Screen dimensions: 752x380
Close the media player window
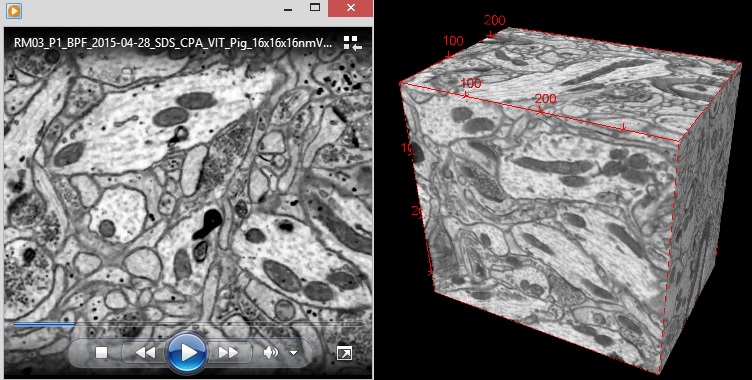pos(351,8)
